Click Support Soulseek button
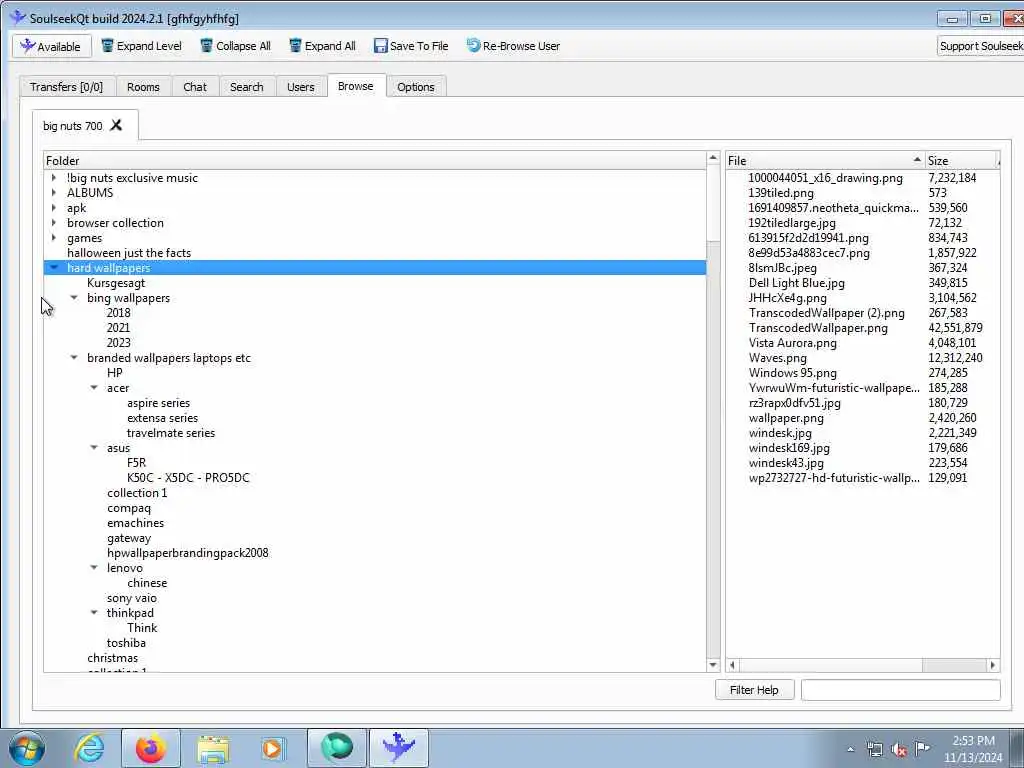Screen dimensions: 1024x768 click(x=980, y=46)
